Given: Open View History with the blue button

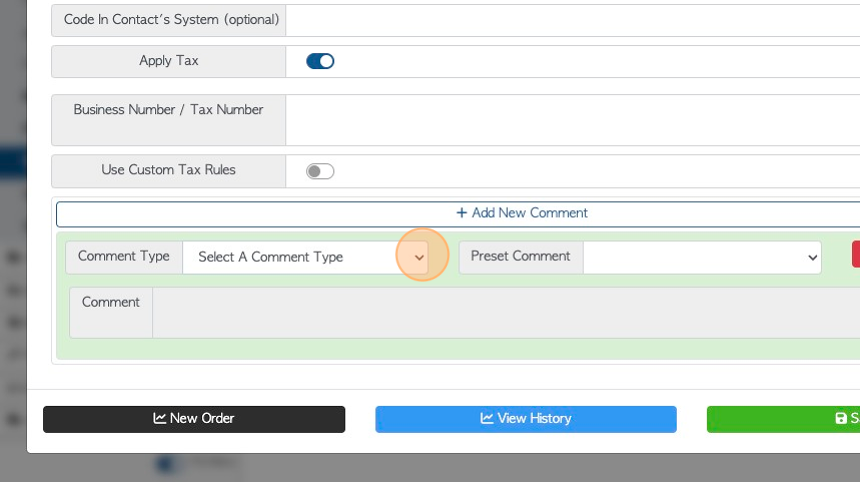Looking at the screenshot, I should coord(526,419).
